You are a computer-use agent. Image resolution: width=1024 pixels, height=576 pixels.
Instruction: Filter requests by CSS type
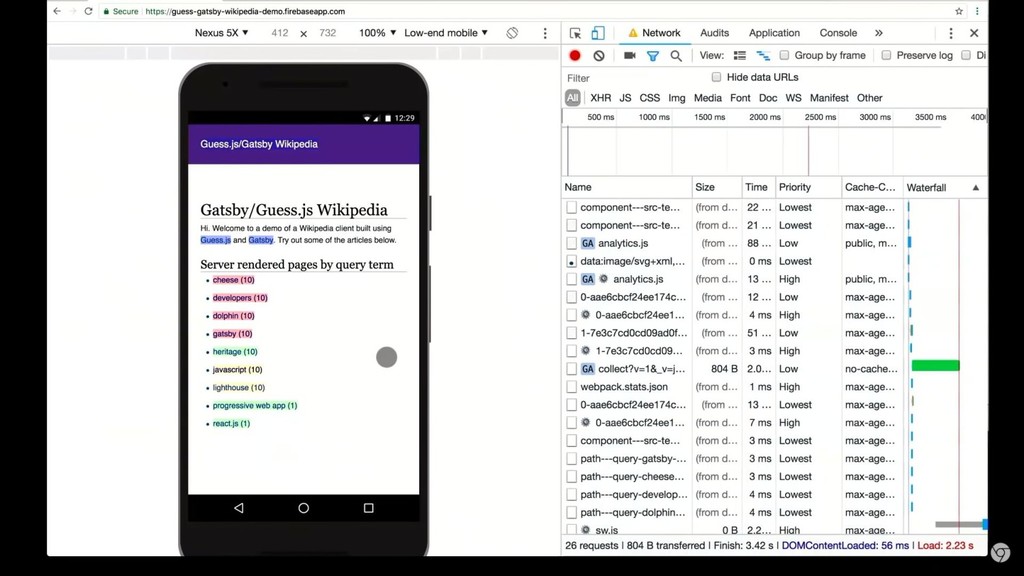[x=649, y=98]
